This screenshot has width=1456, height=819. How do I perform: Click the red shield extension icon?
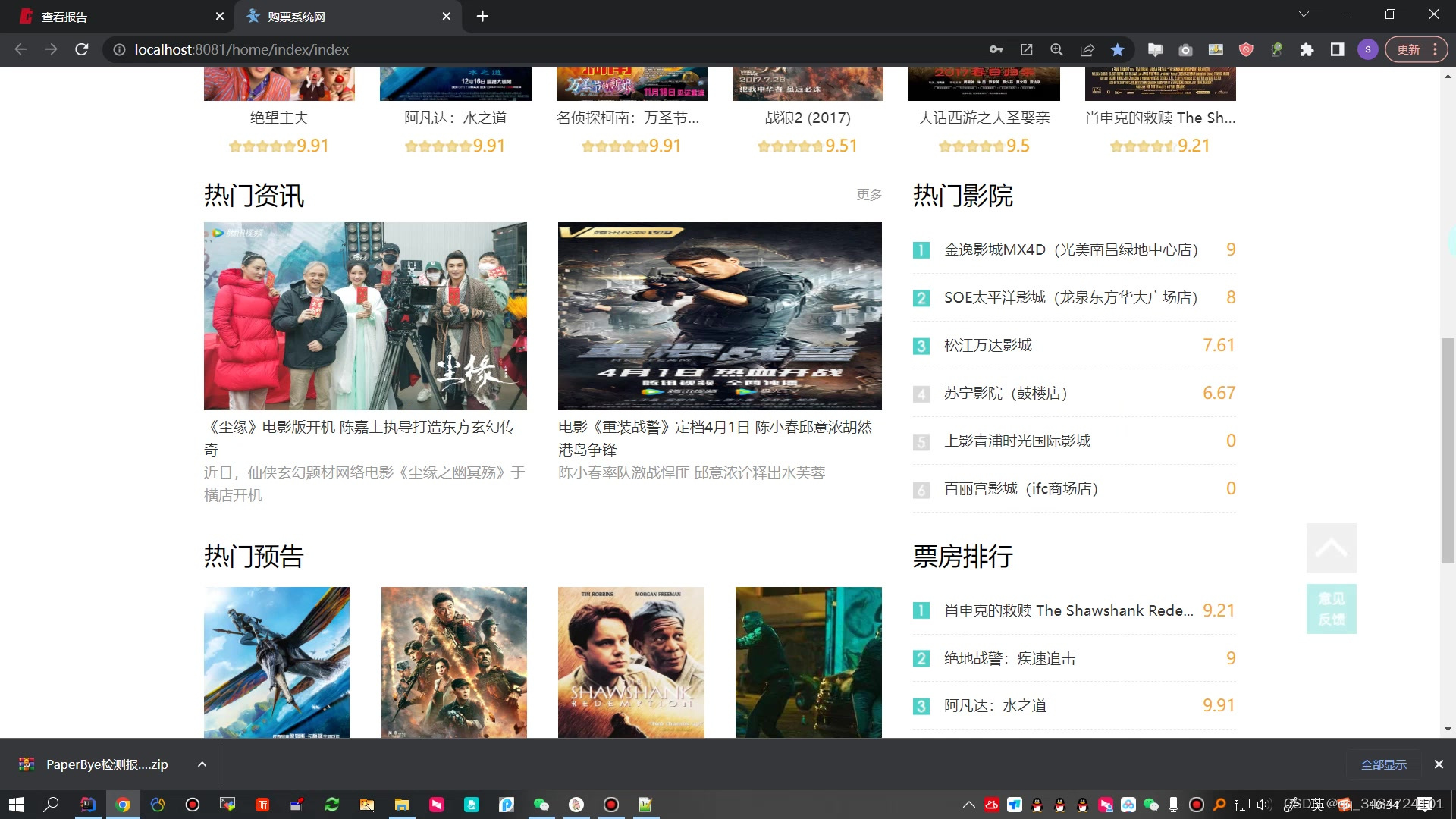[1246, 49]
